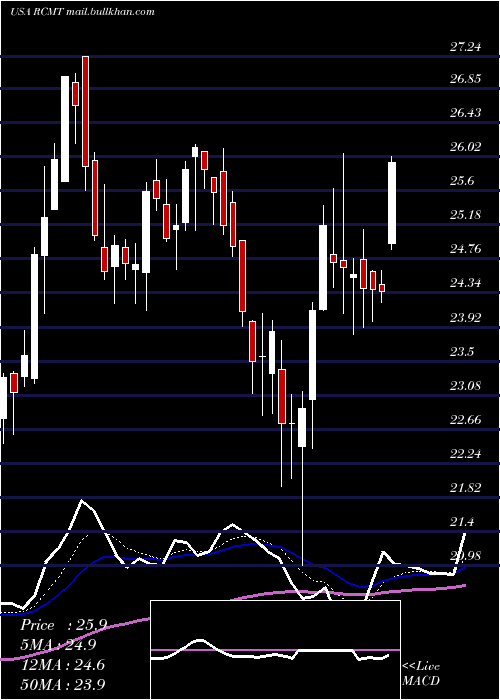Click the 21.4 price axis label

tap(462, 521)
